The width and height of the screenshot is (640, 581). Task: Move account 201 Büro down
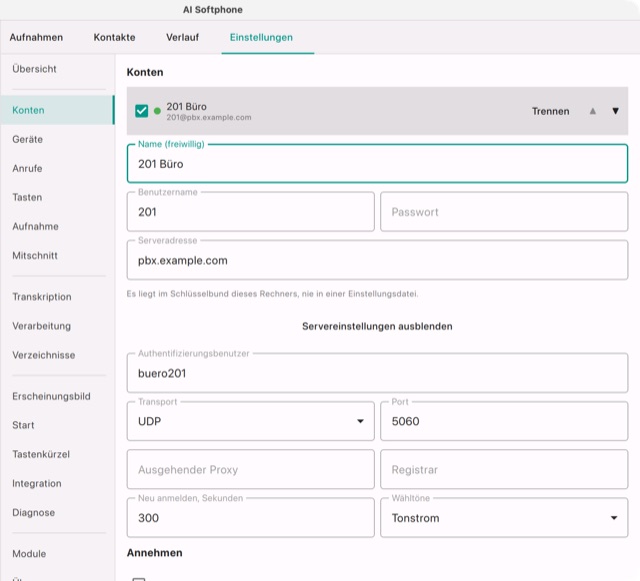pos(616,111)
